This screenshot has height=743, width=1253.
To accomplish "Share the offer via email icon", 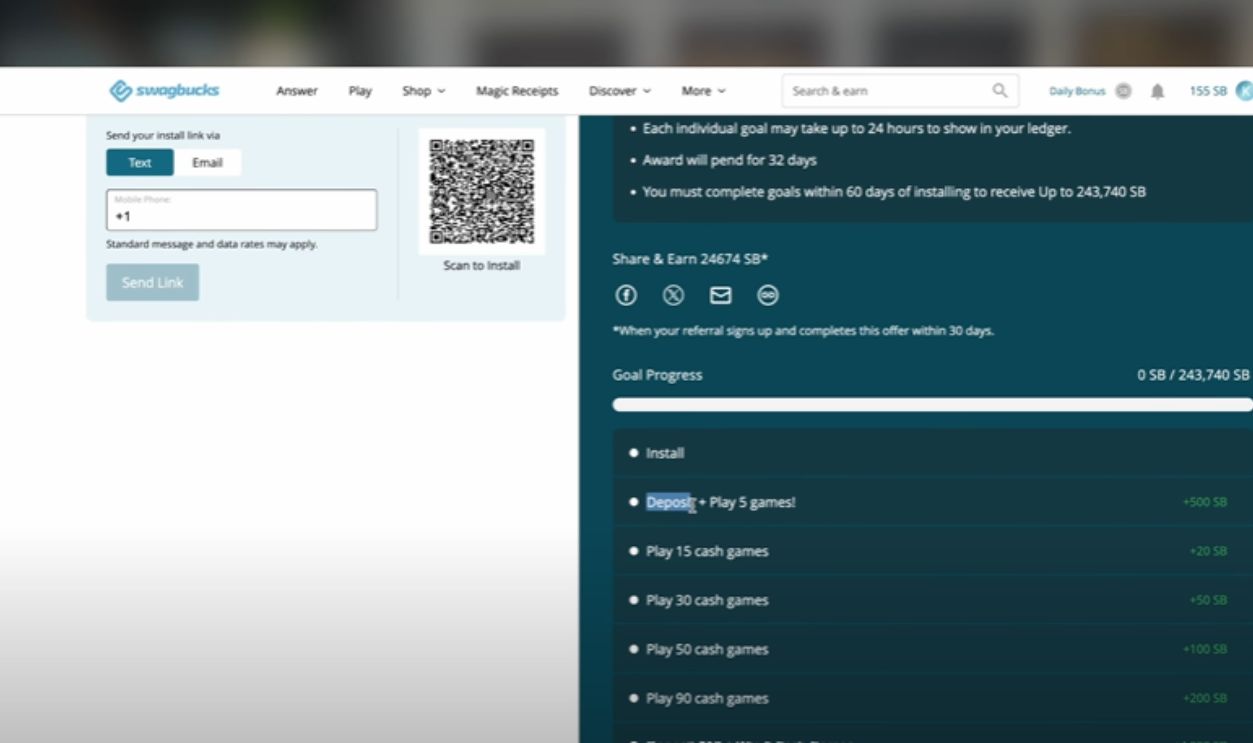I will point(720,295).
